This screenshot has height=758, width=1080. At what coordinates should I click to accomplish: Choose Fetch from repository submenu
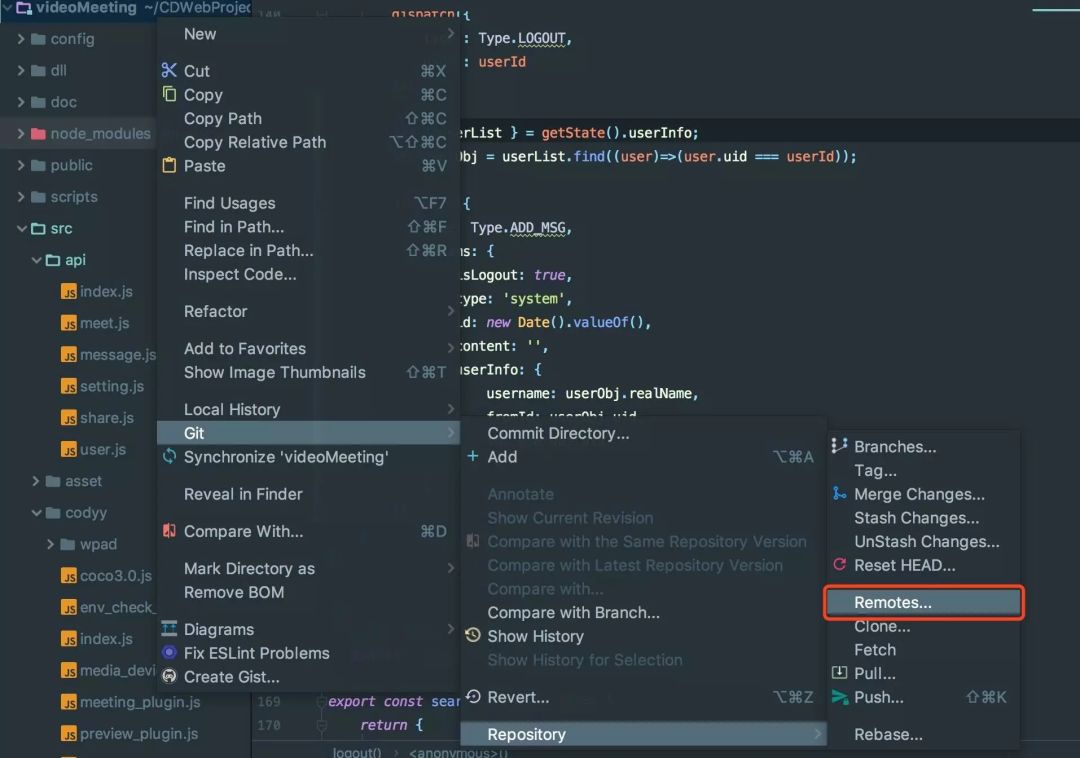click(924, 649)
